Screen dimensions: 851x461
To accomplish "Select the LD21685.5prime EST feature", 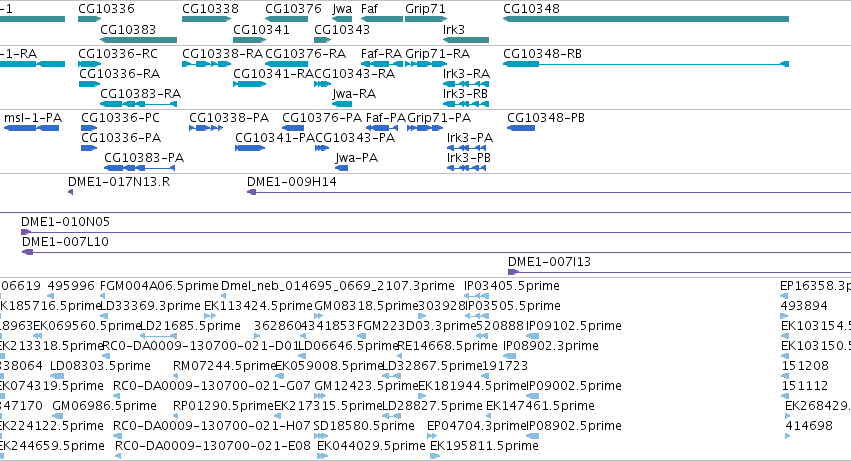I will coord(158,337).
